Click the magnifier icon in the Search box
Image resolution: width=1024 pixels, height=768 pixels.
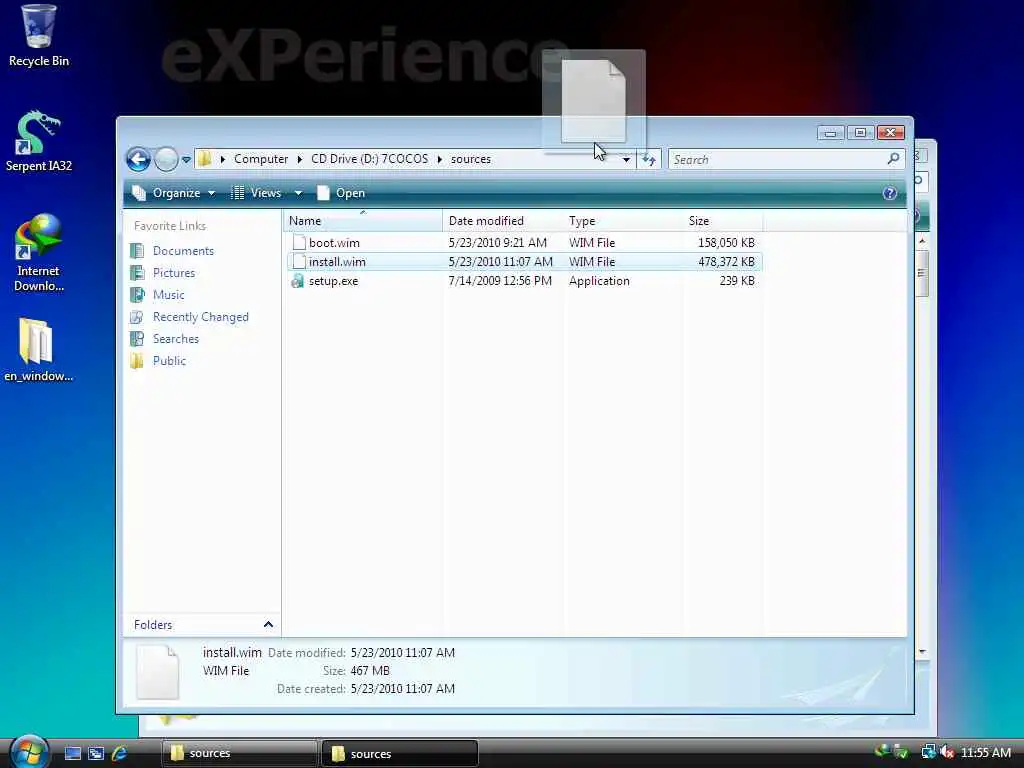[893, 159]
